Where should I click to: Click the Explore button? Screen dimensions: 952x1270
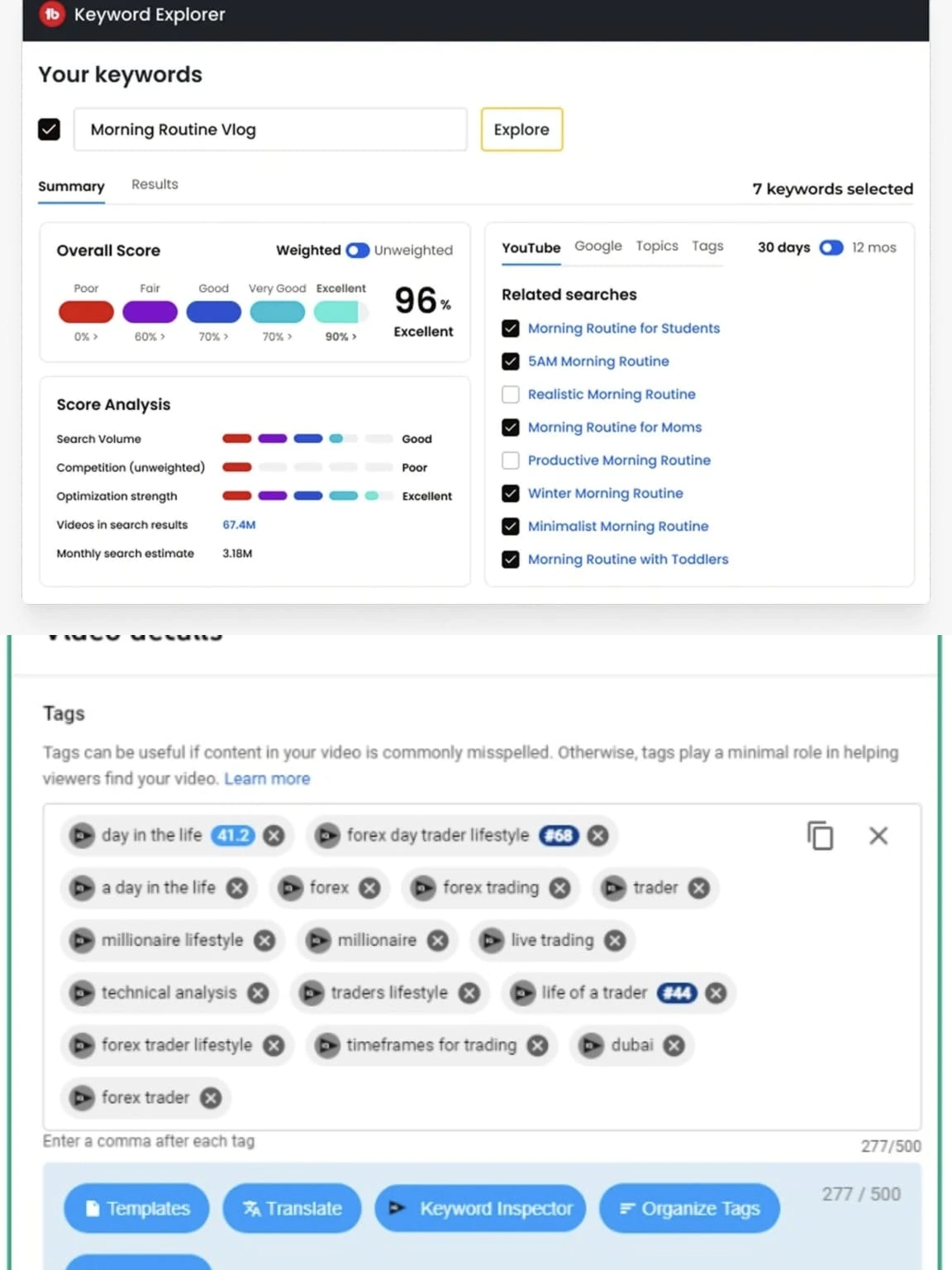point(521,129)
